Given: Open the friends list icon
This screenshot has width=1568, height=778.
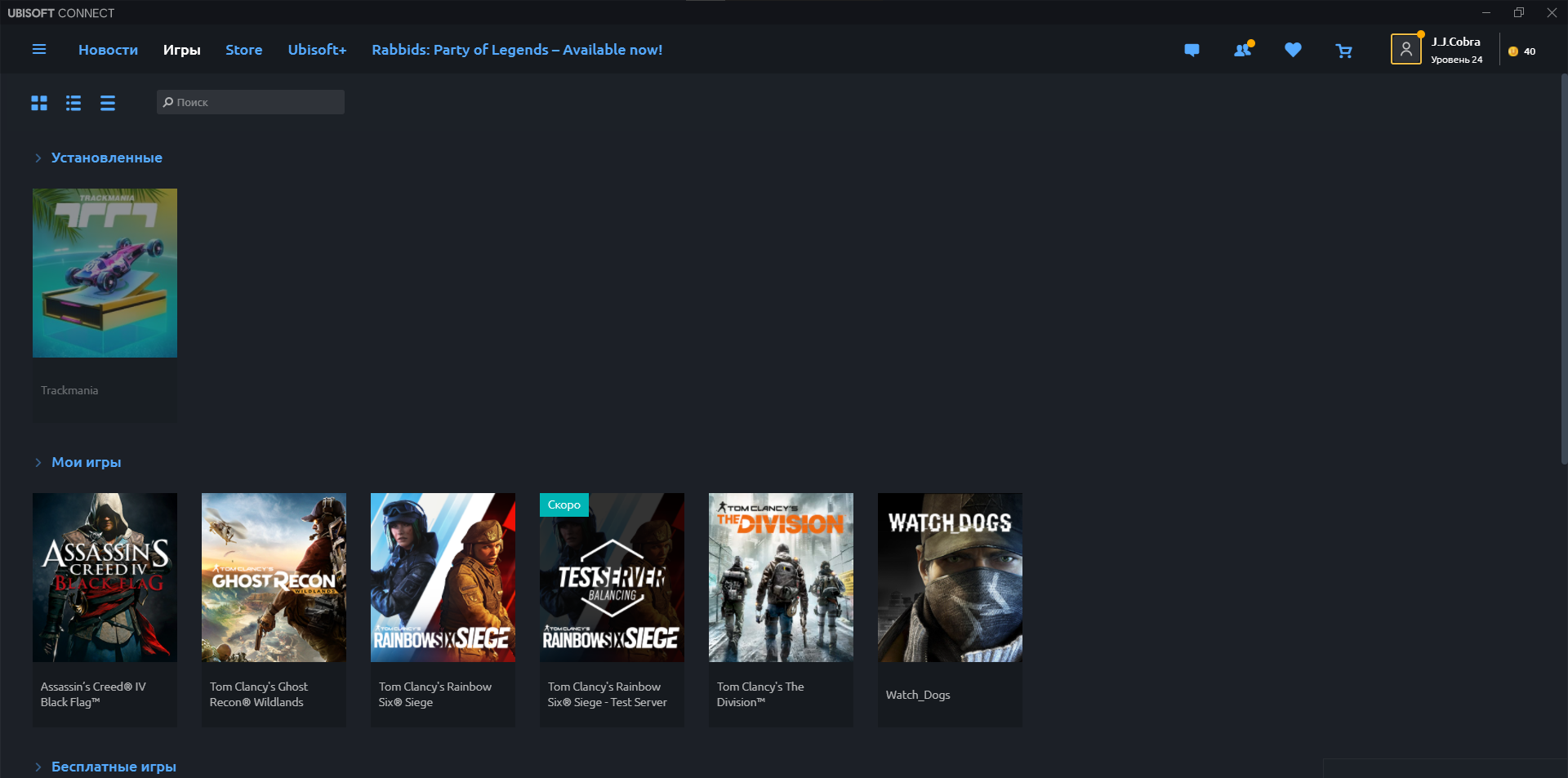Looking at the screenshot, I should (x=1243, y=50).
